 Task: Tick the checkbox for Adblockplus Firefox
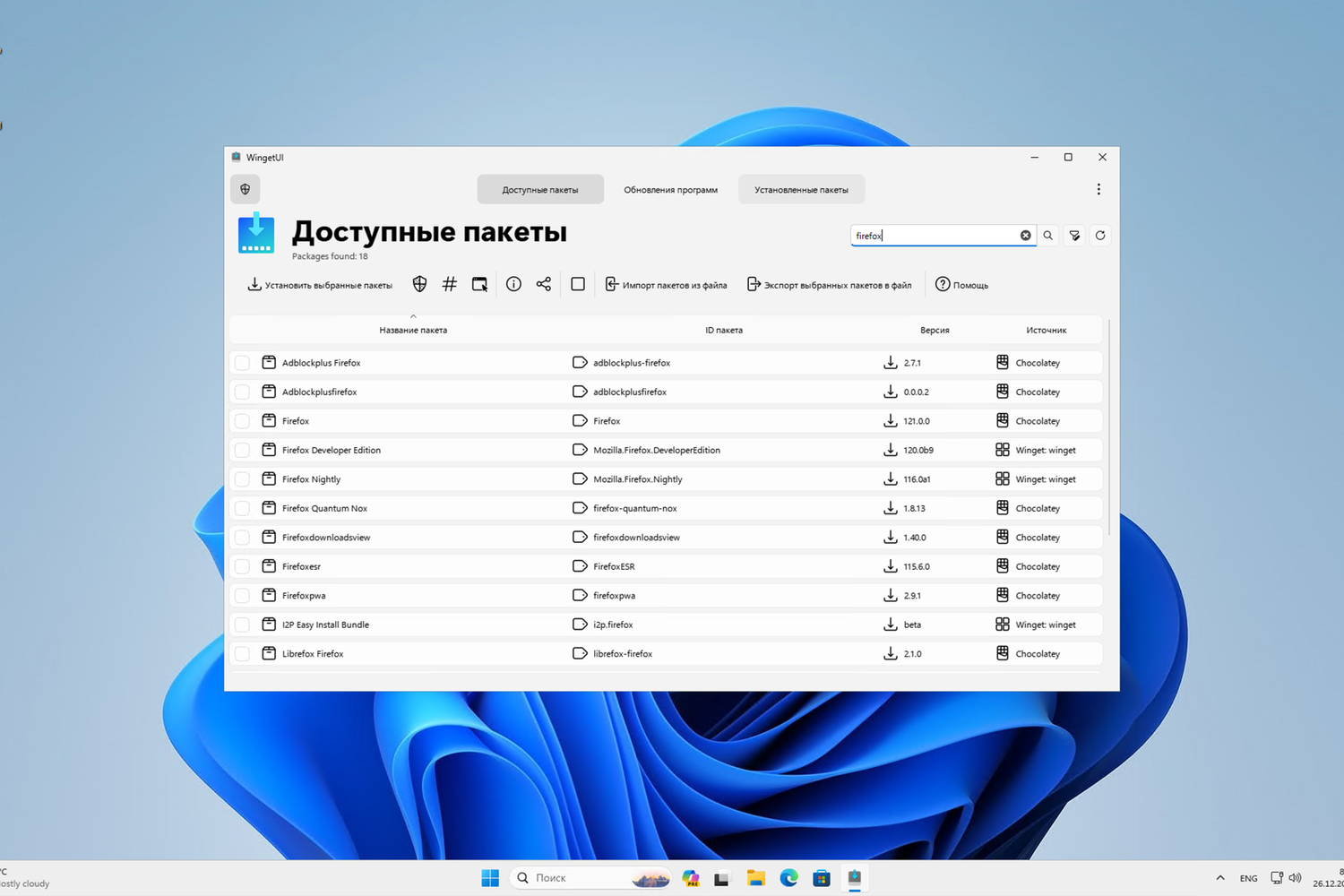[242, 363]
